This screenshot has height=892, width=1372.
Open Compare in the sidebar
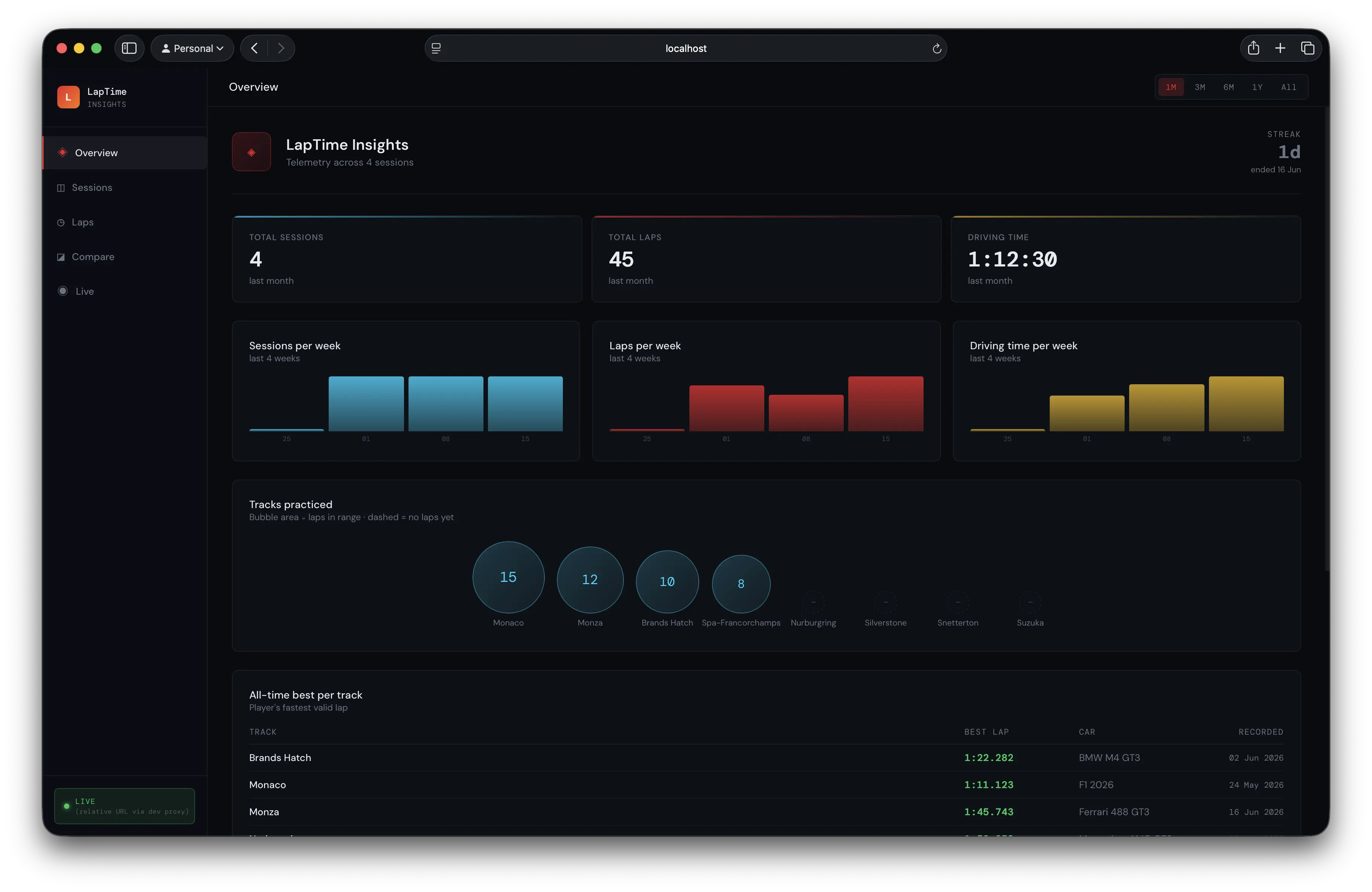point(125,256)
